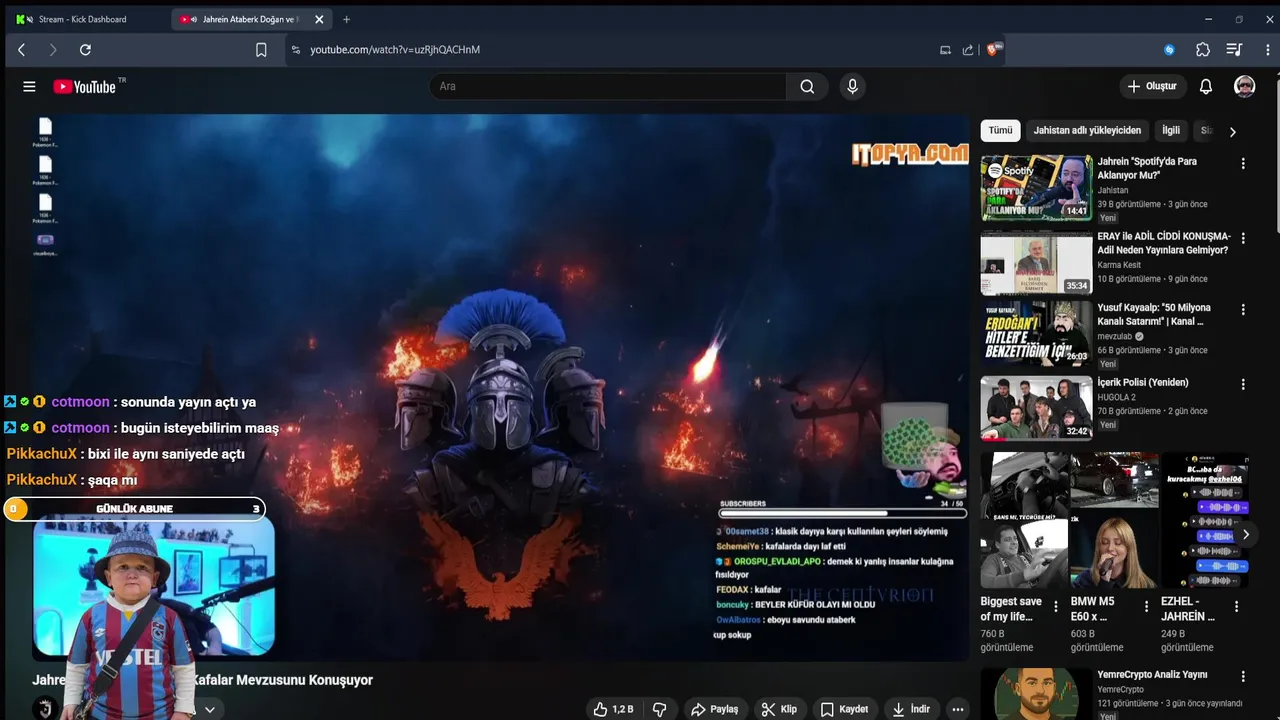1280x720 pixels.
Task: Click the Oluştur create button
Action: coord(1152,87)
